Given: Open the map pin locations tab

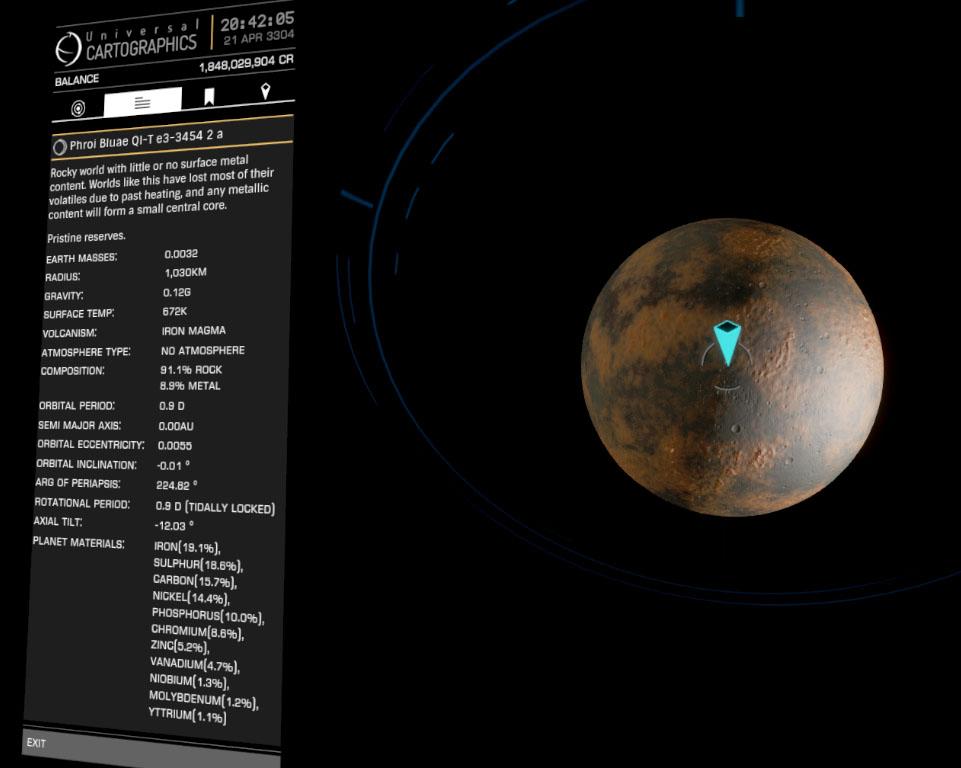Looking at the screenshot, I should [x=265, y=91].
